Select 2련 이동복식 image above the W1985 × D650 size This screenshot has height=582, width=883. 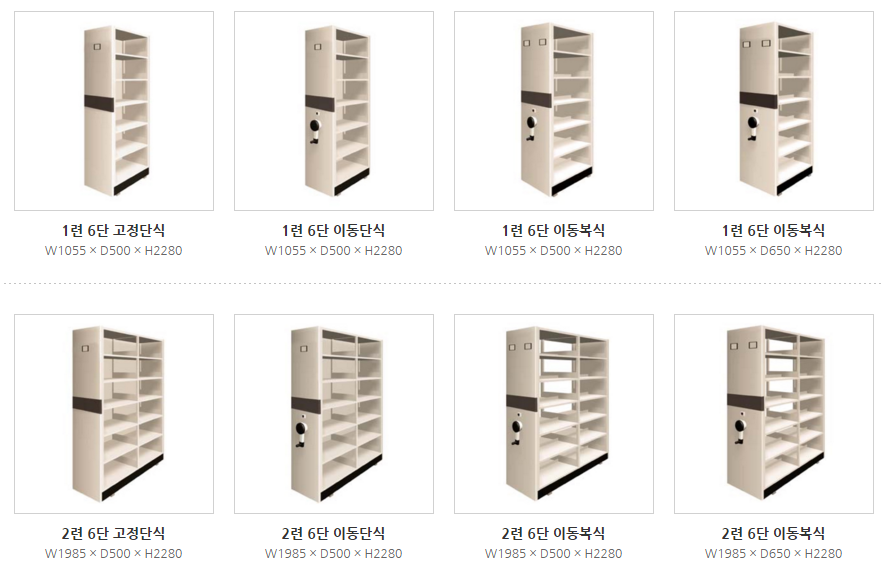(774, 414)
